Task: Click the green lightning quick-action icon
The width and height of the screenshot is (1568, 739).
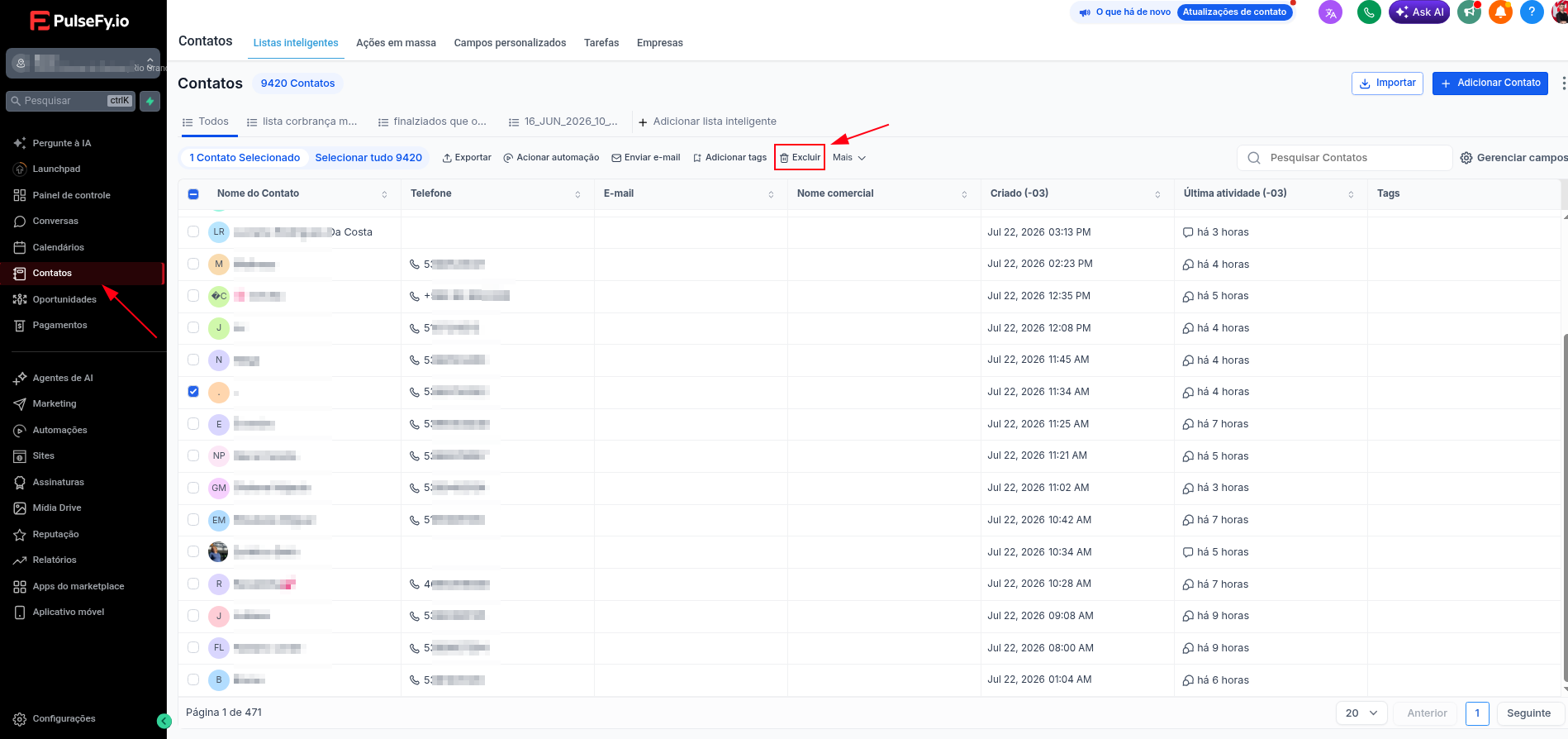Action: click(150, 101)
